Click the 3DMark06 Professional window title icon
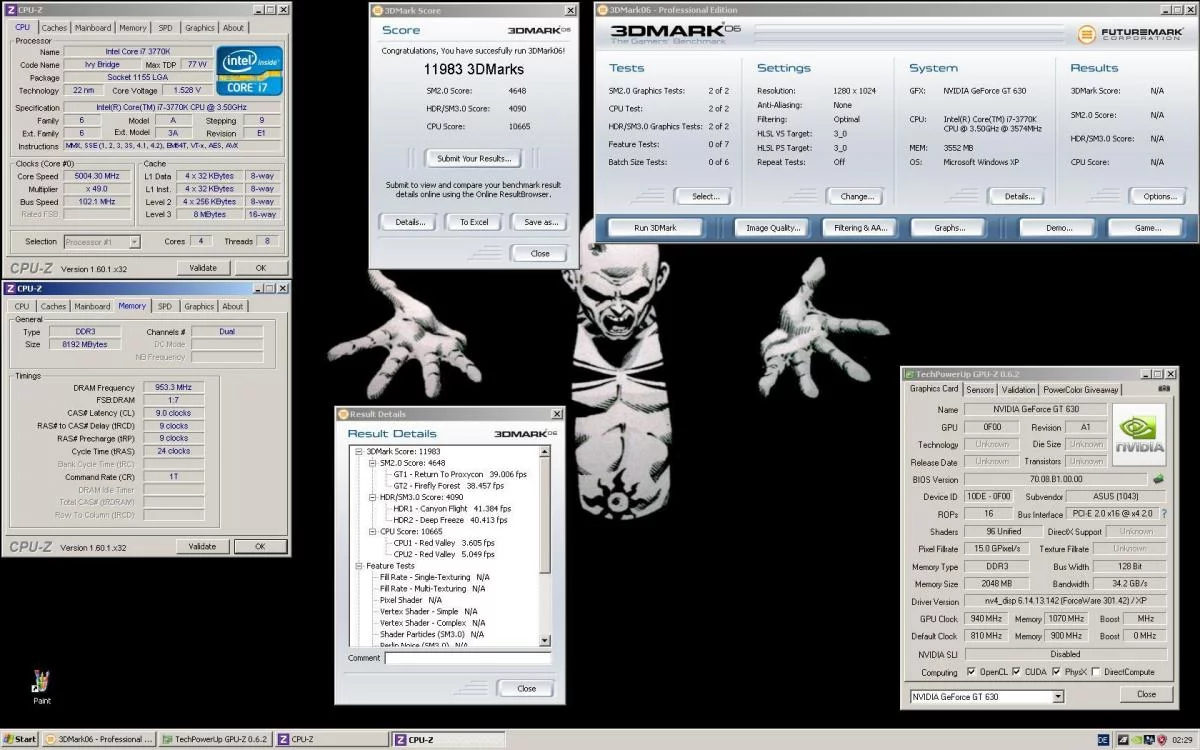 click(x=603, y=10)
